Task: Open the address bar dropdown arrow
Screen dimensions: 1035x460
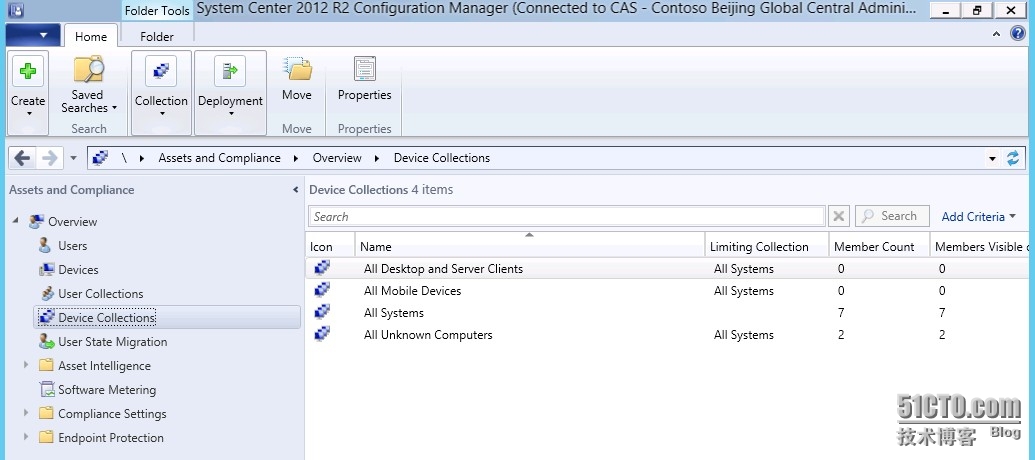Action: [x=992, y=158]
